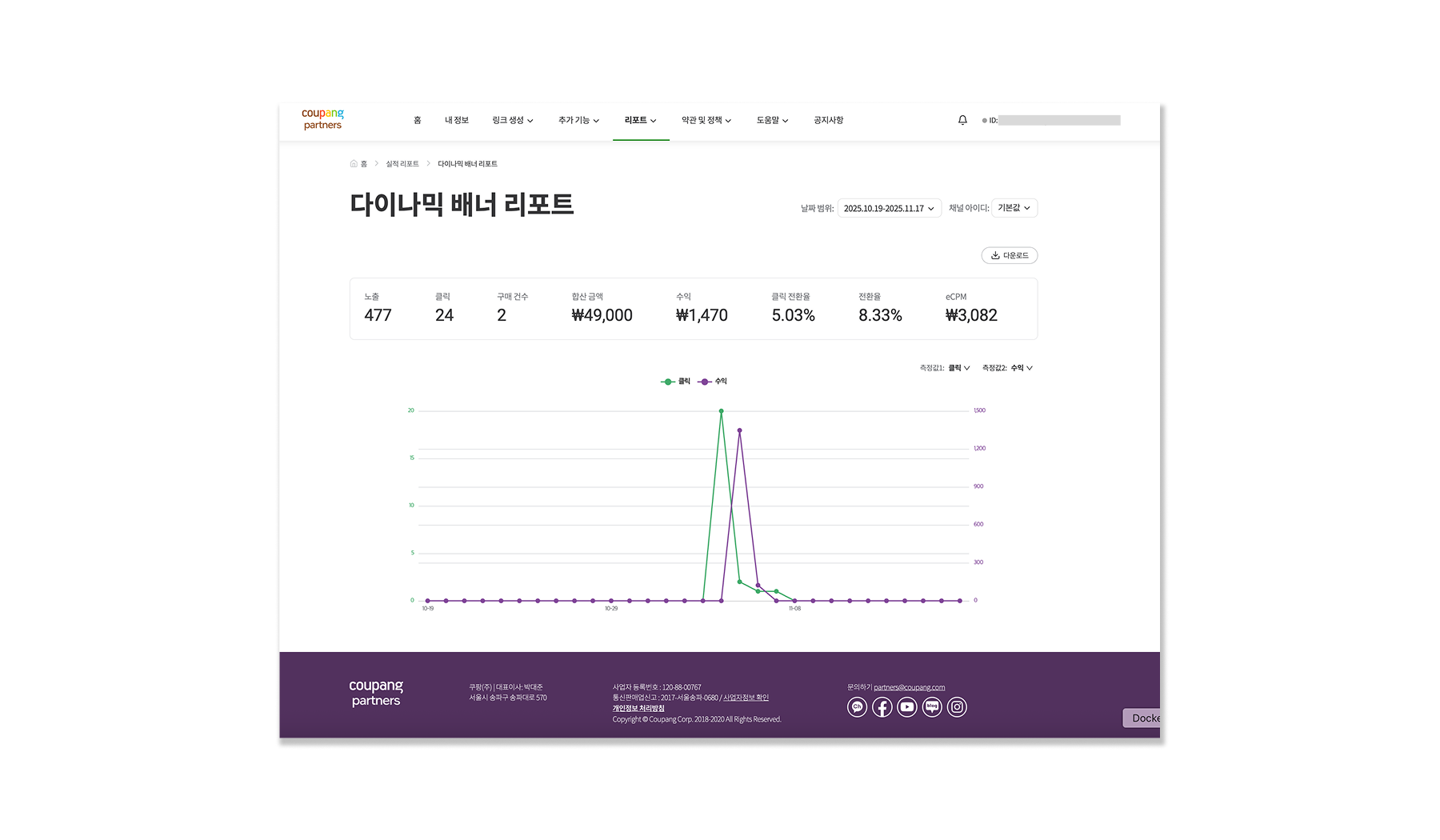Open the 측정값2 수익 metric dropdown
1440x840 pixels.
coord(1021,368)
